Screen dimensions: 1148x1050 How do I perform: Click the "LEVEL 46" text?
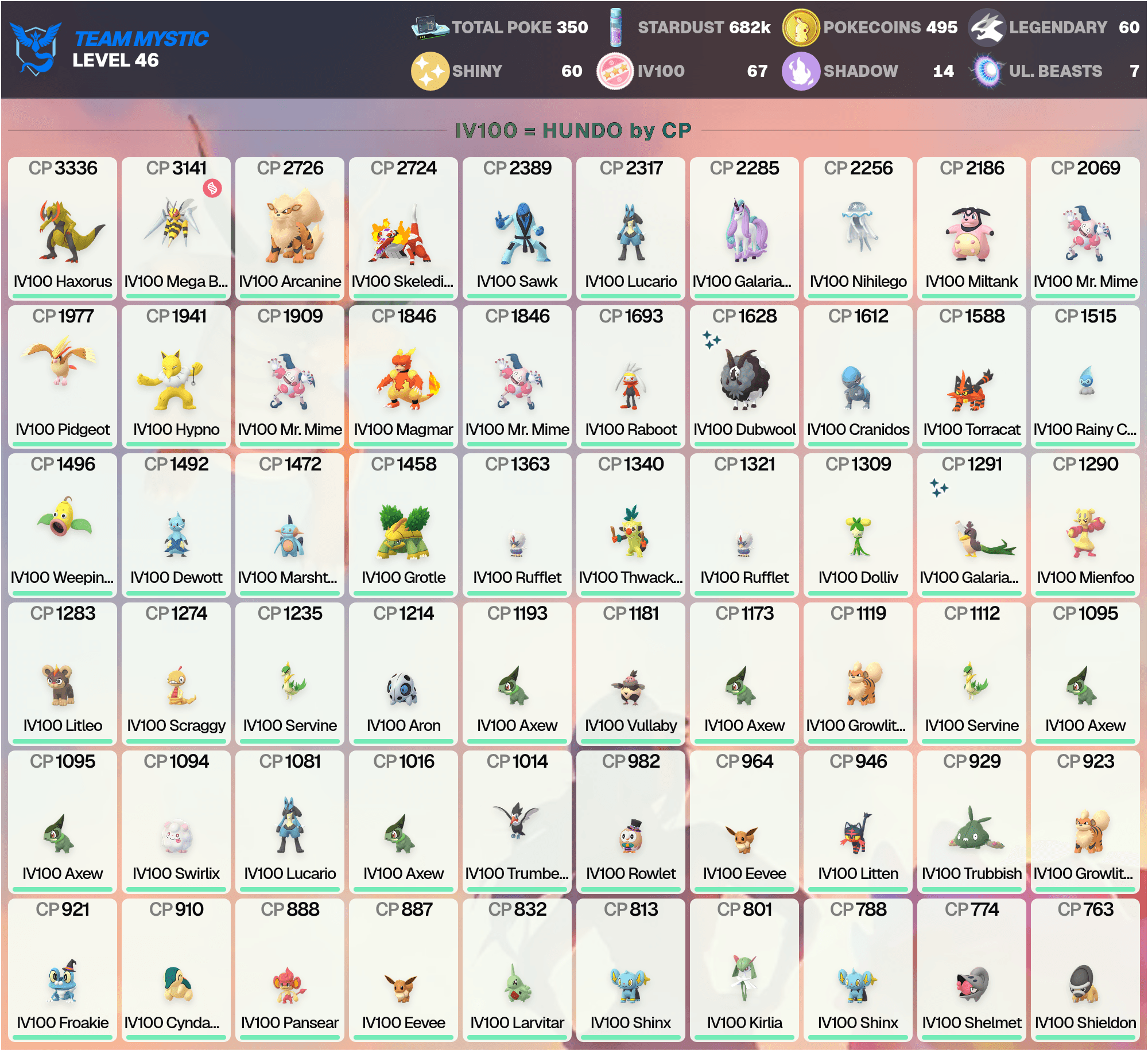pyautogui.click(x=115, y=60)
